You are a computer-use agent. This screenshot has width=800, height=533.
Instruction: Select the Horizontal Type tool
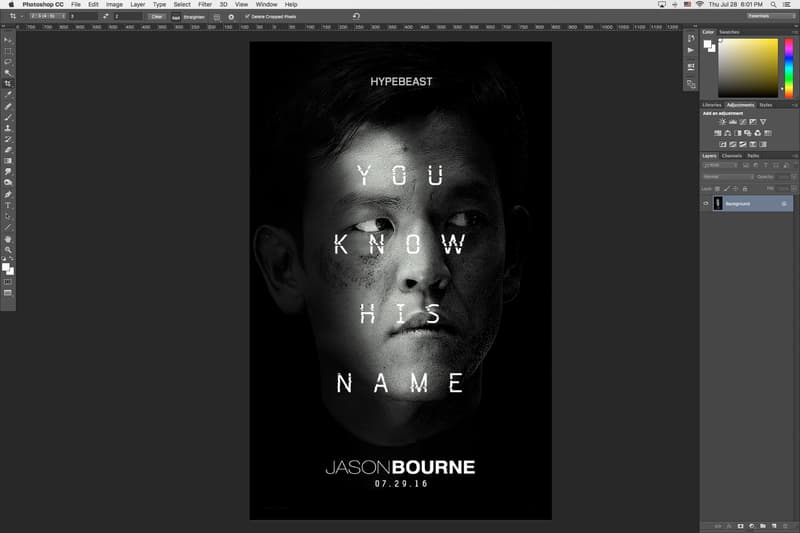[8, 206]
